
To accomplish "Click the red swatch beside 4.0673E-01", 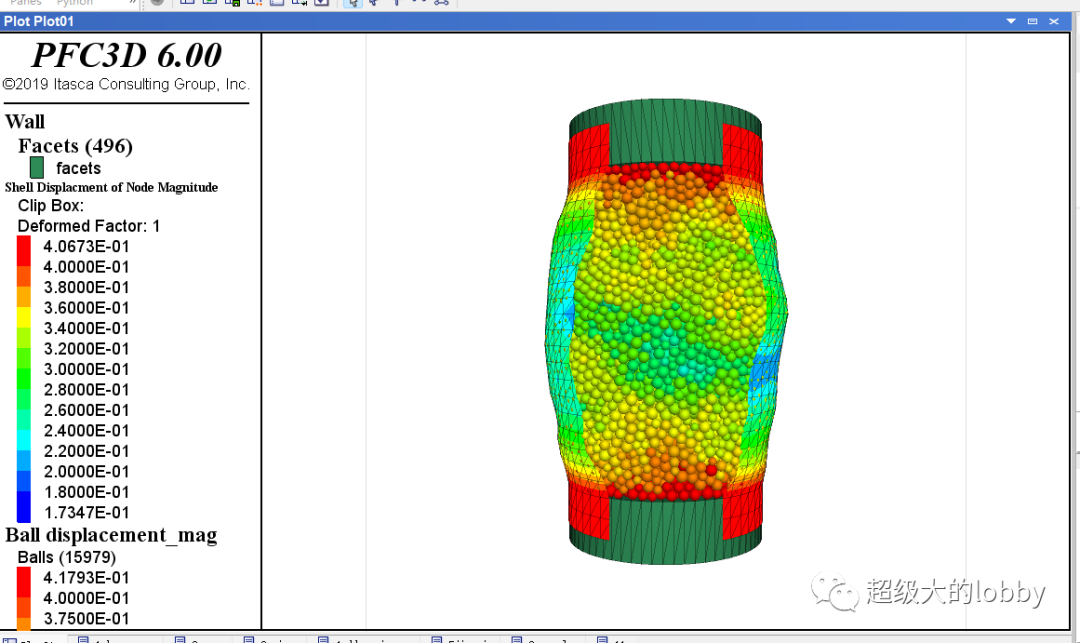I will click(x=24, y=251).
